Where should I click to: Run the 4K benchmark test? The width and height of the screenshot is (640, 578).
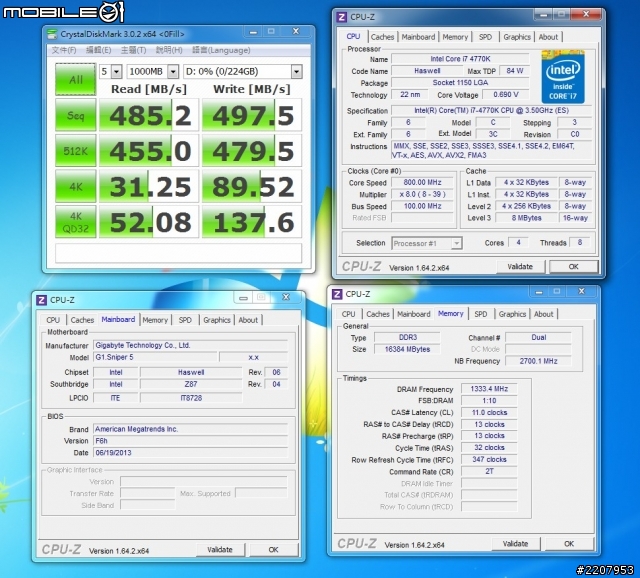[76, 187]
